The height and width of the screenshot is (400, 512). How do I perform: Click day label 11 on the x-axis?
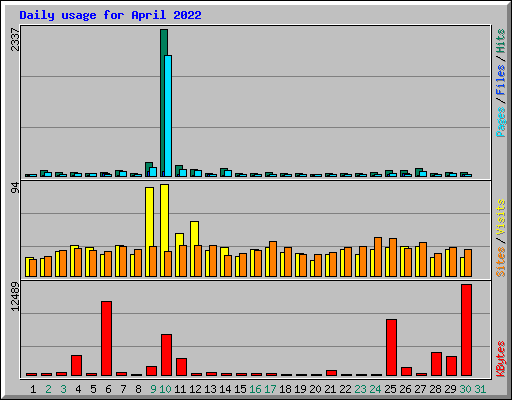click(x=180, y=389)
